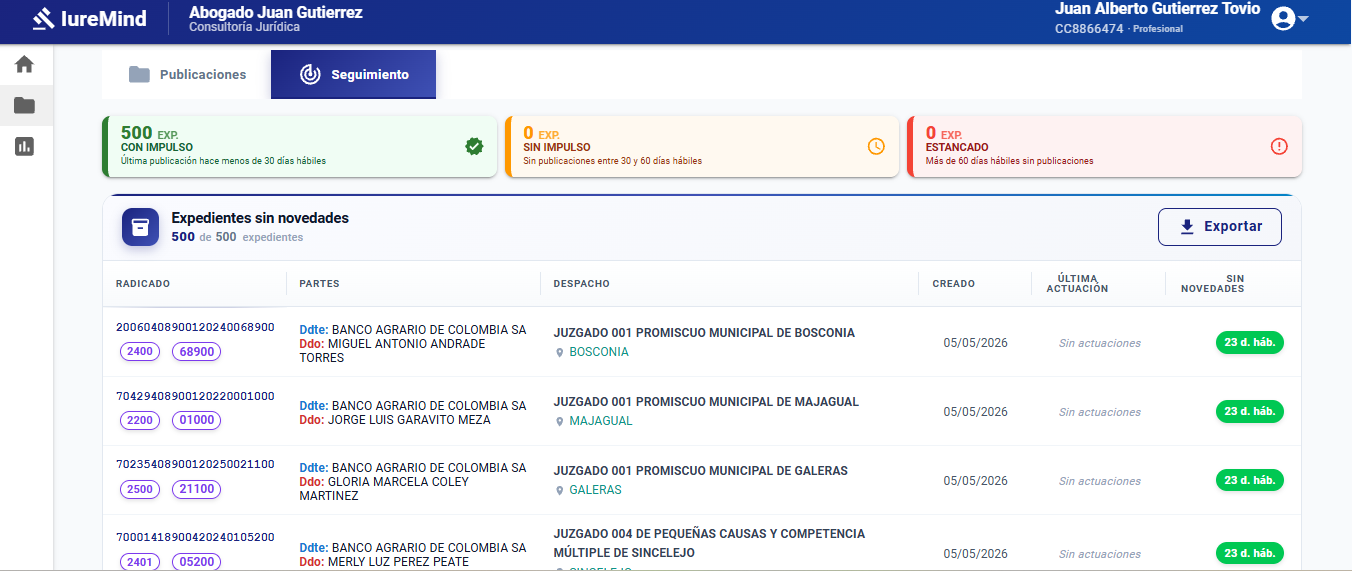Click the green verified check icon

(x=474, y=146)
